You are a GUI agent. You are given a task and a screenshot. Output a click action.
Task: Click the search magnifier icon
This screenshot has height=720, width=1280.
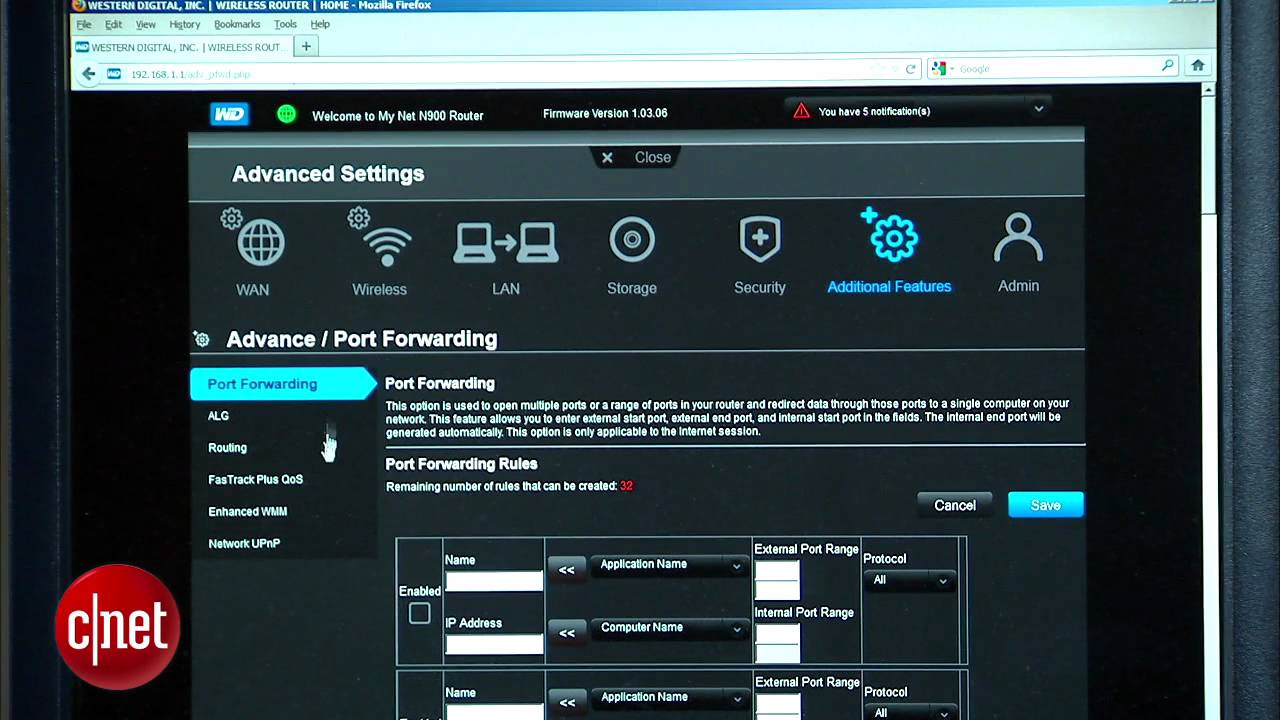[1168, 66]
